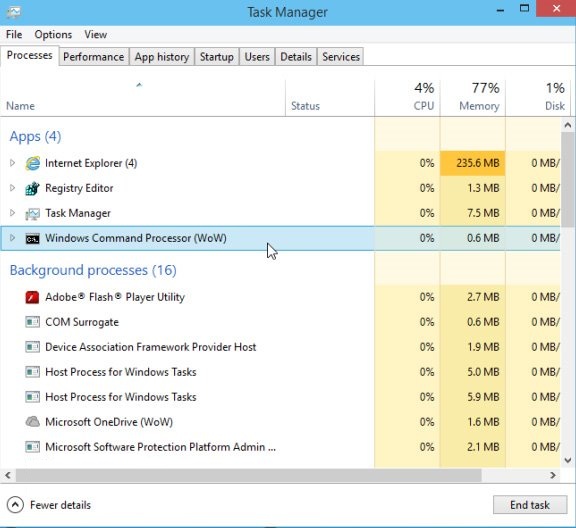Click the horizontal scrollbar left arrow
The height and width of the screenshot is (528, 576).
(x=8, y=475)
